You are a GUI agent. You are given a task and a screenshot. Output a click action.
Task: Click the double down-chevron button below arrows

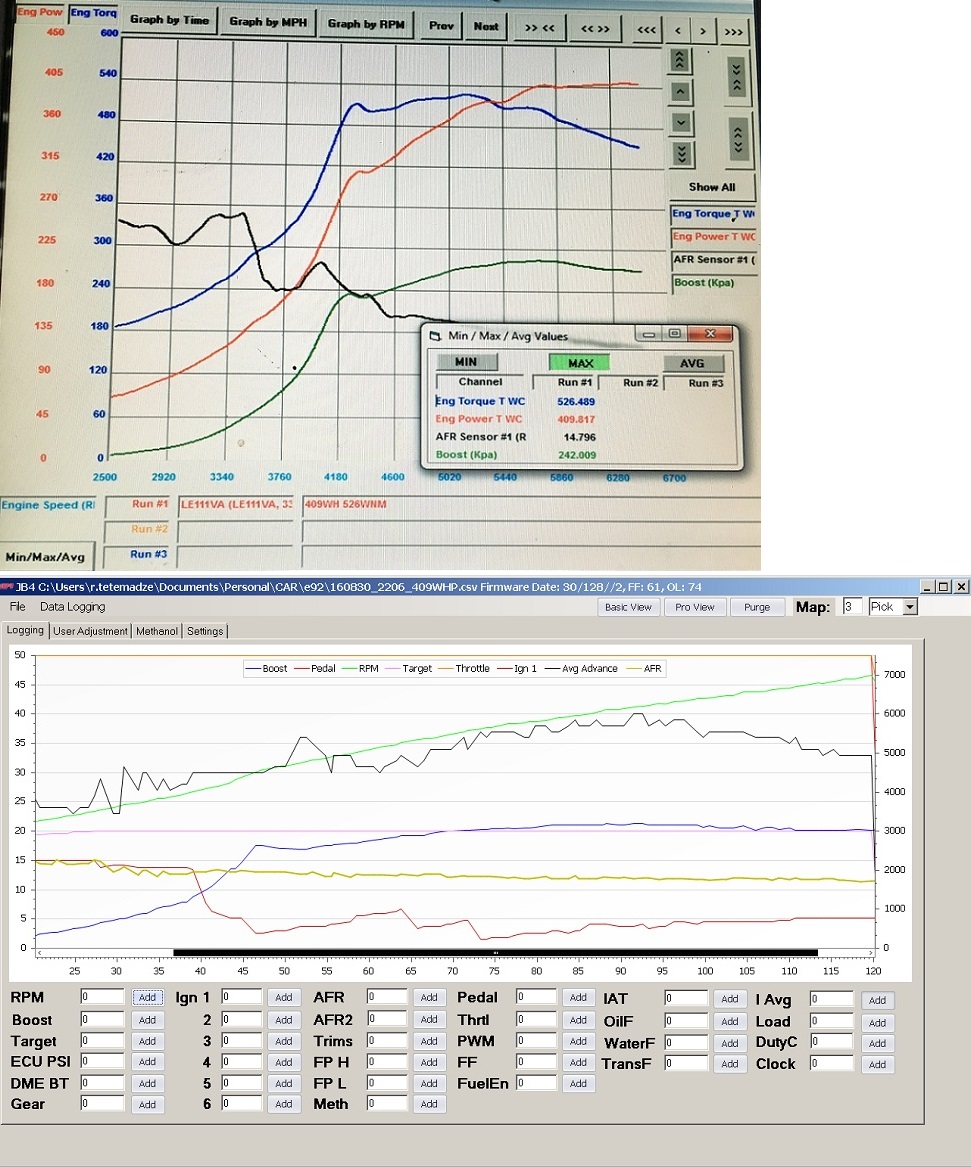(682, 153)
